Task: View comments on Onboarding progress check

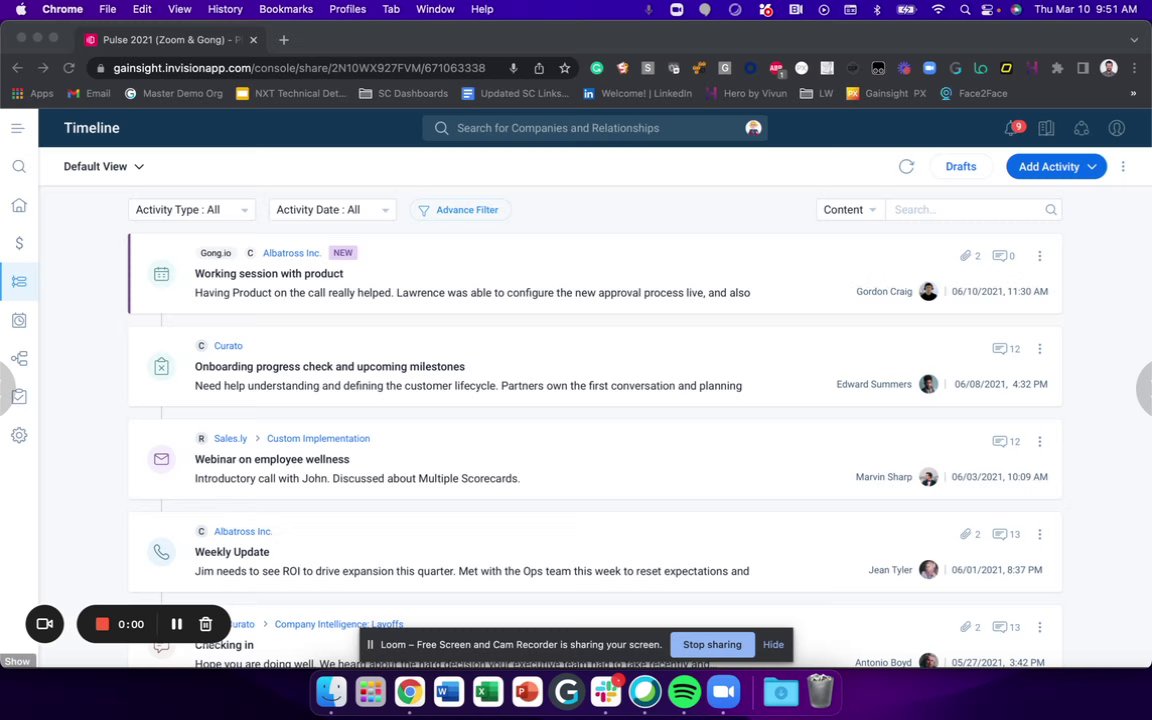Action: 1006,349
